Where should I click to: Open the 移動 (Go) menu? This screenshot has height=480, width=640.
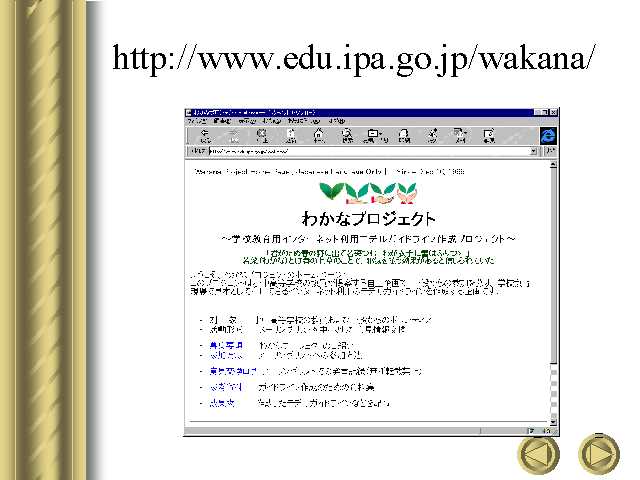tap(271, 121)
